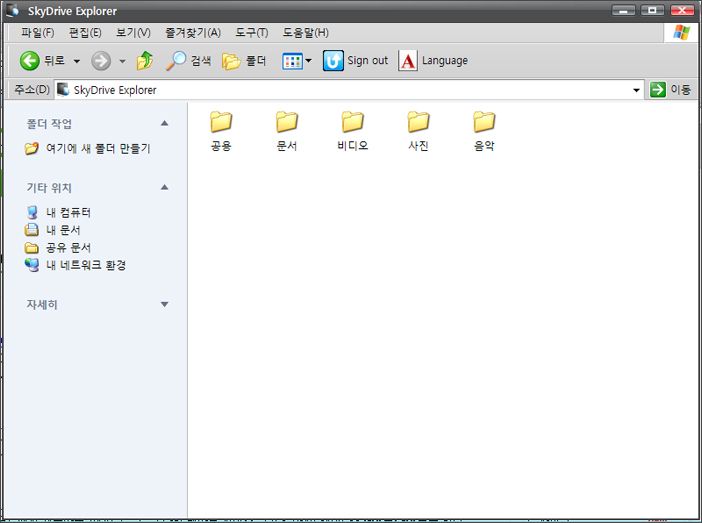Click the 이동 go button
This screenshot has height=523, width=702.
click(x=670, y=90)
